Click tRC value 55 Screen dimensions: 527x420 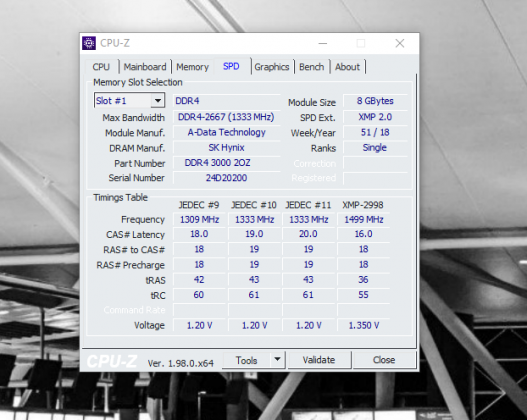click(364, 295)
